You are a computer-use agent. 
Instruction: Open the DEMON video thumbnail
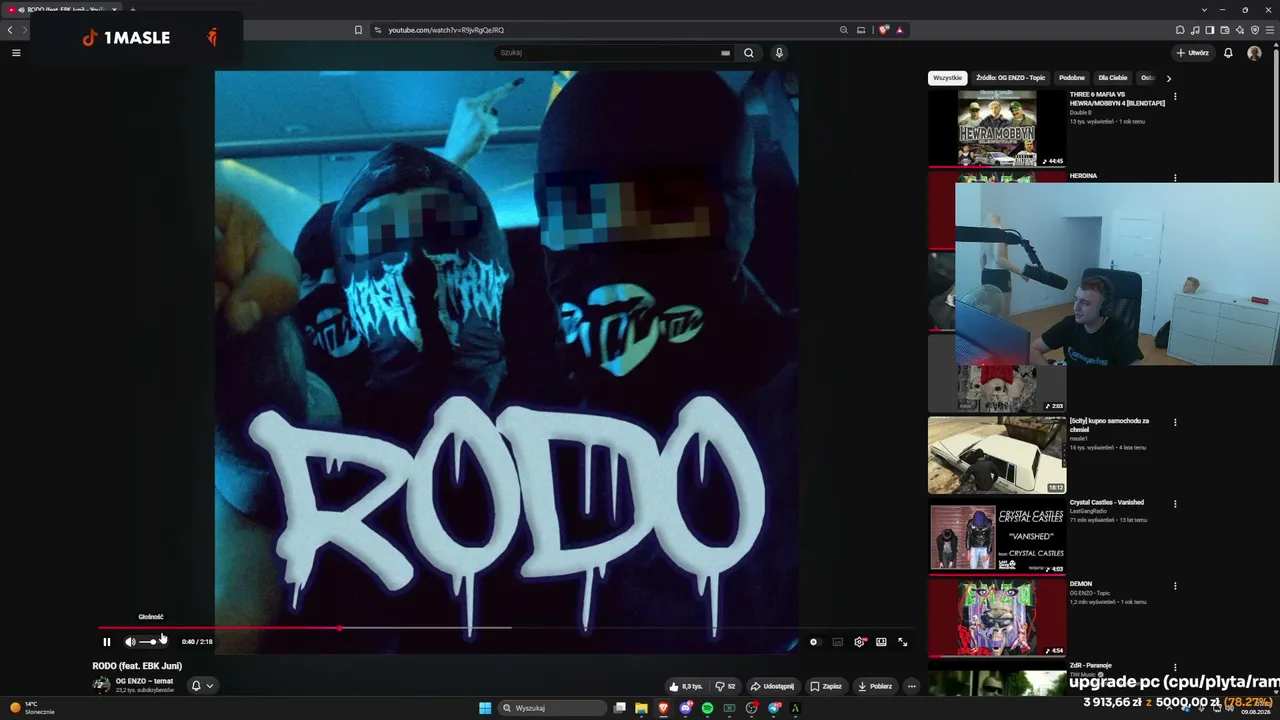pos(997,617)
